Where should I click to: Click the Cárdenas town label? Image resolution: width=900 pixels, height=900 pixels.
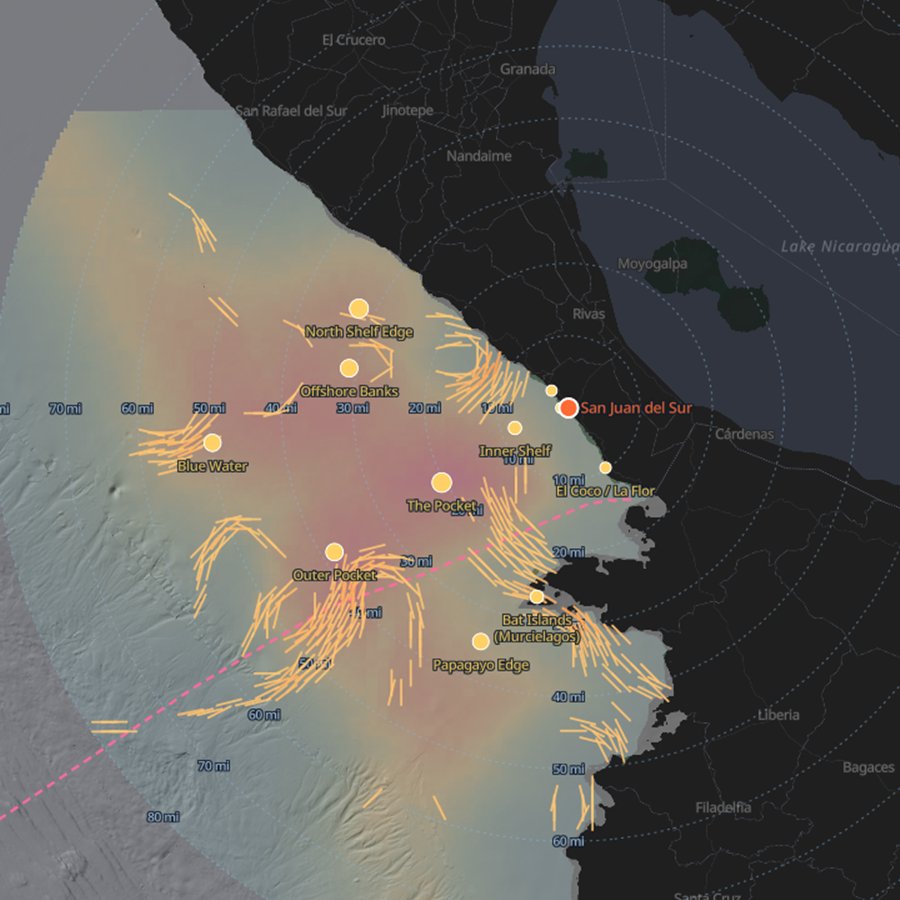point(744,434)
